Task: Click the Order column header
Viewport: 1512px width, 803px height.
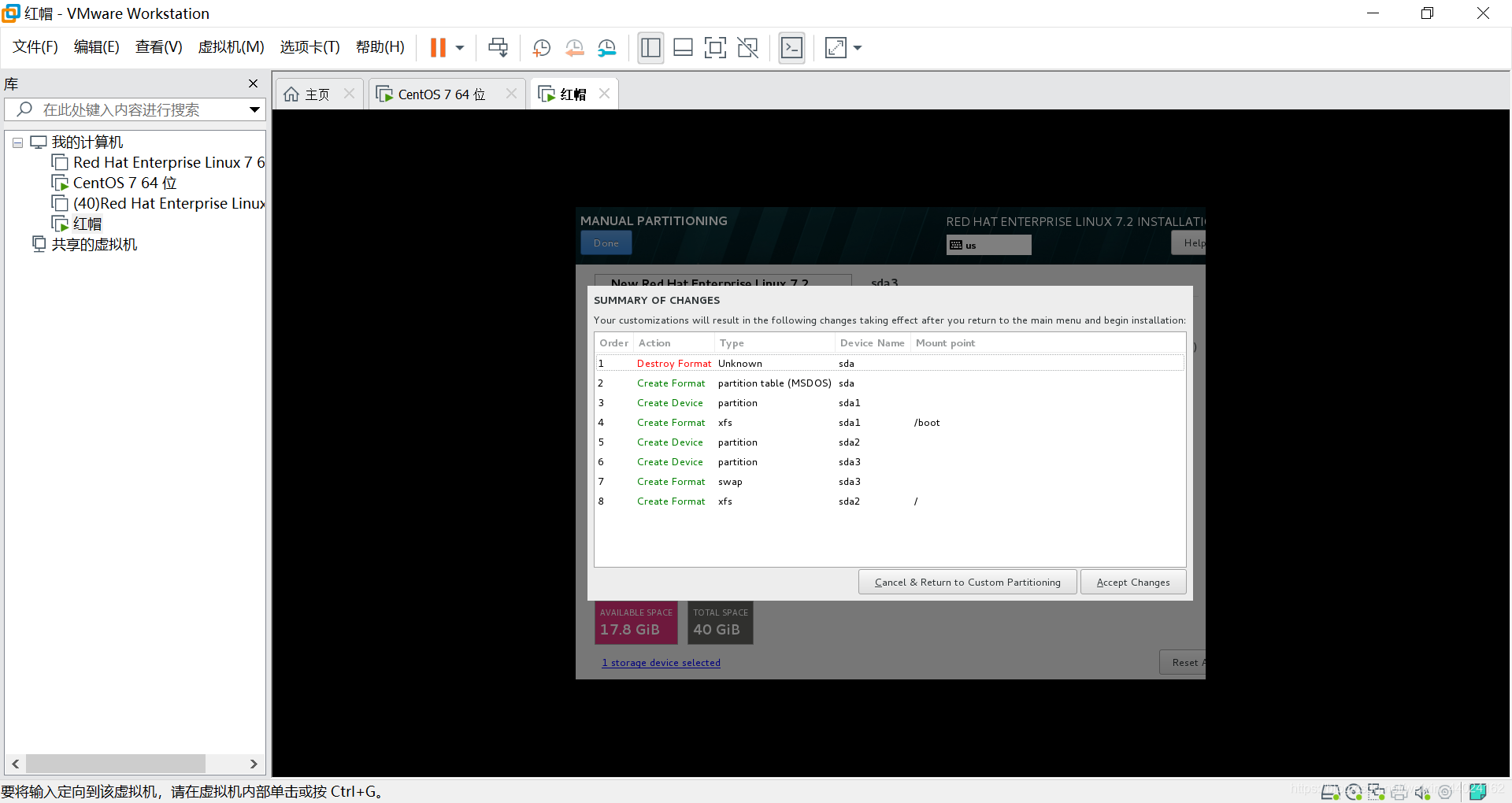Action: coord(613,343)
